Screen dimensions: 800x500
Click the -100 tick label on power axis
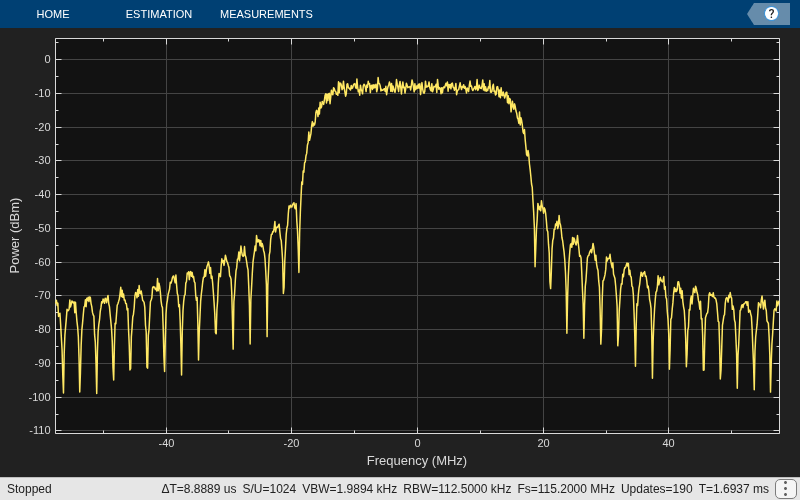(x=40, y=397)
